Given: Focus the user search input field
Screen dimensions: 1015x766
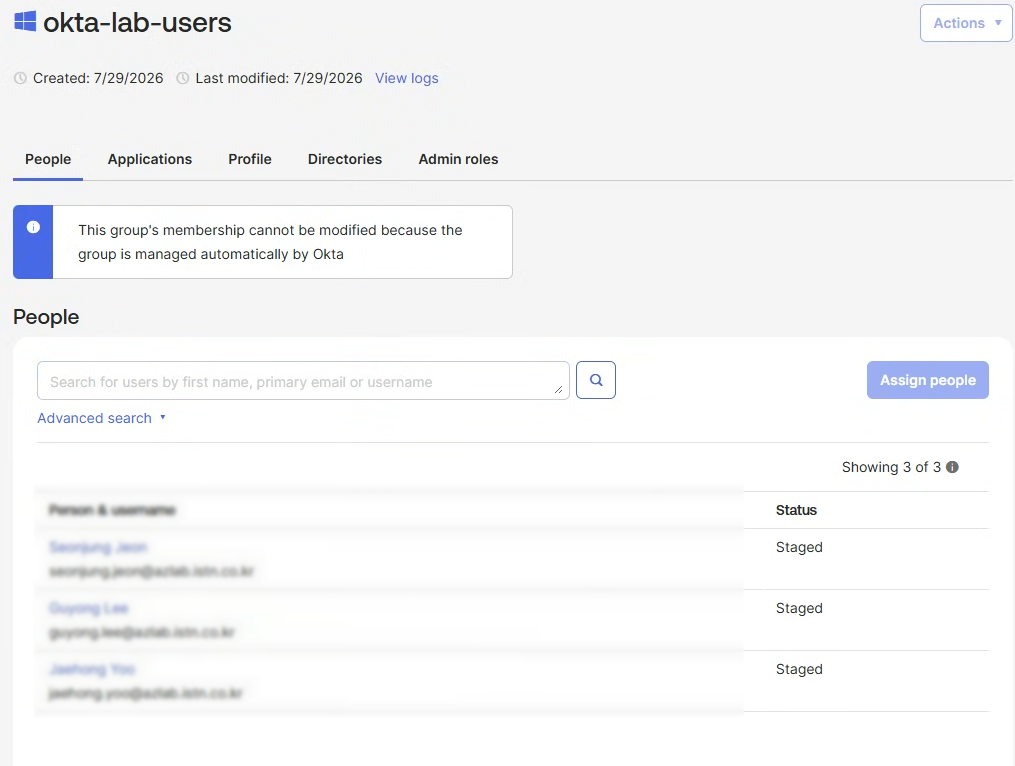Looking at the screenshot, I should (303, 381).
